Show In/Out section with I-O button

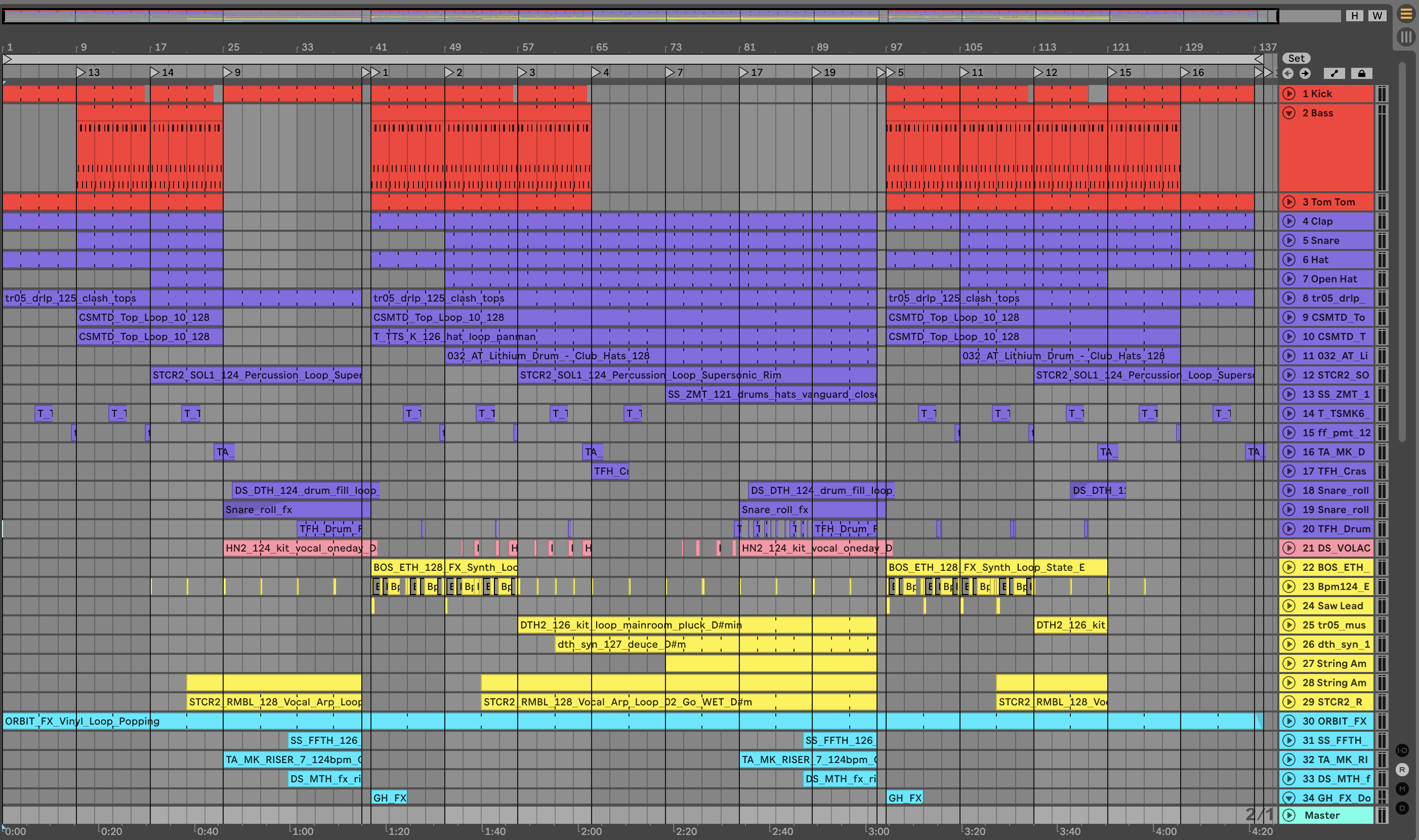tap(1402, 750)
